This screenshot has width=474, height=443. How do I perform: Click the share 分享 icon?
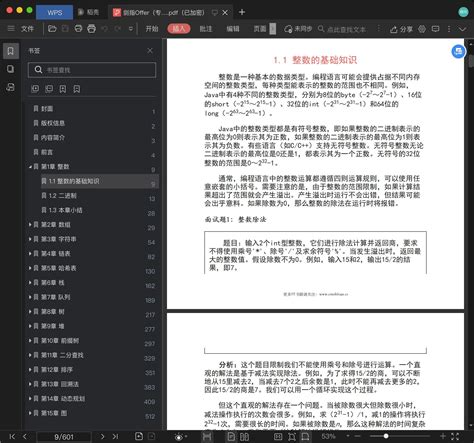(401, 29)
